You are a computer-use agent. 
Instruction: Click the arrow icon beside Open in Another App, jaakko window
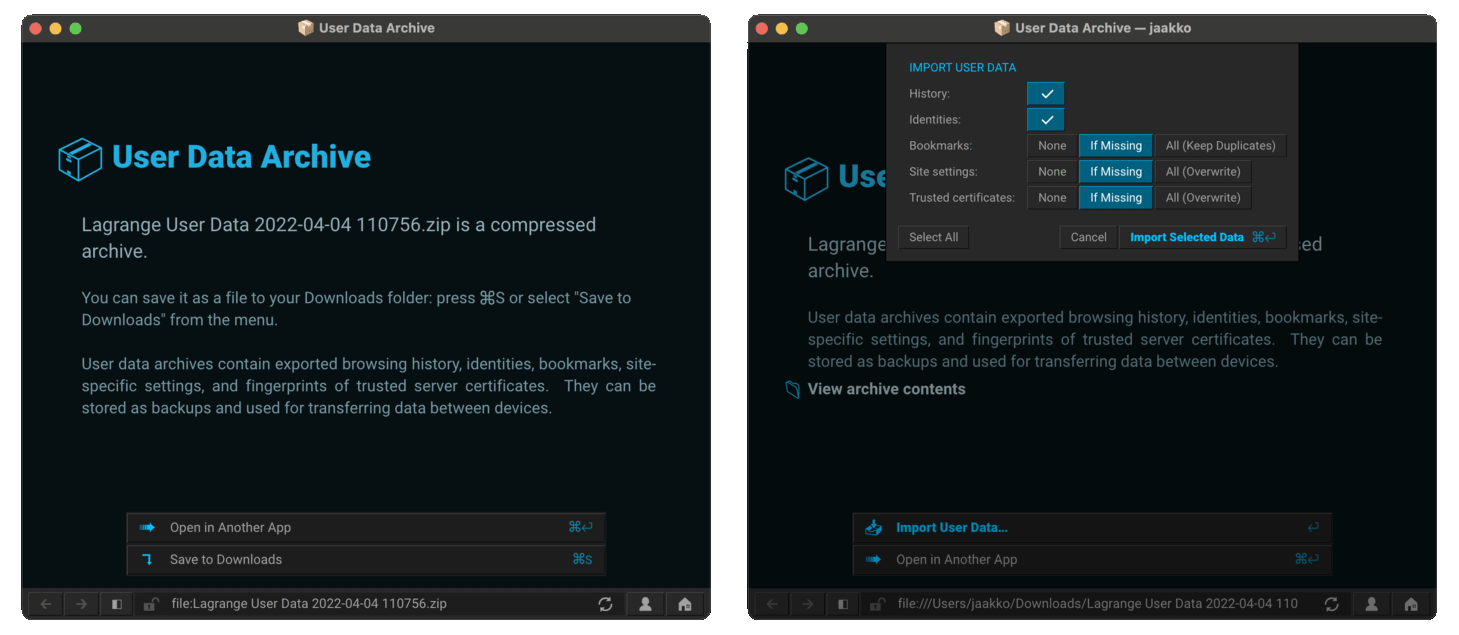pyautogui.click(x=874, y=559)
